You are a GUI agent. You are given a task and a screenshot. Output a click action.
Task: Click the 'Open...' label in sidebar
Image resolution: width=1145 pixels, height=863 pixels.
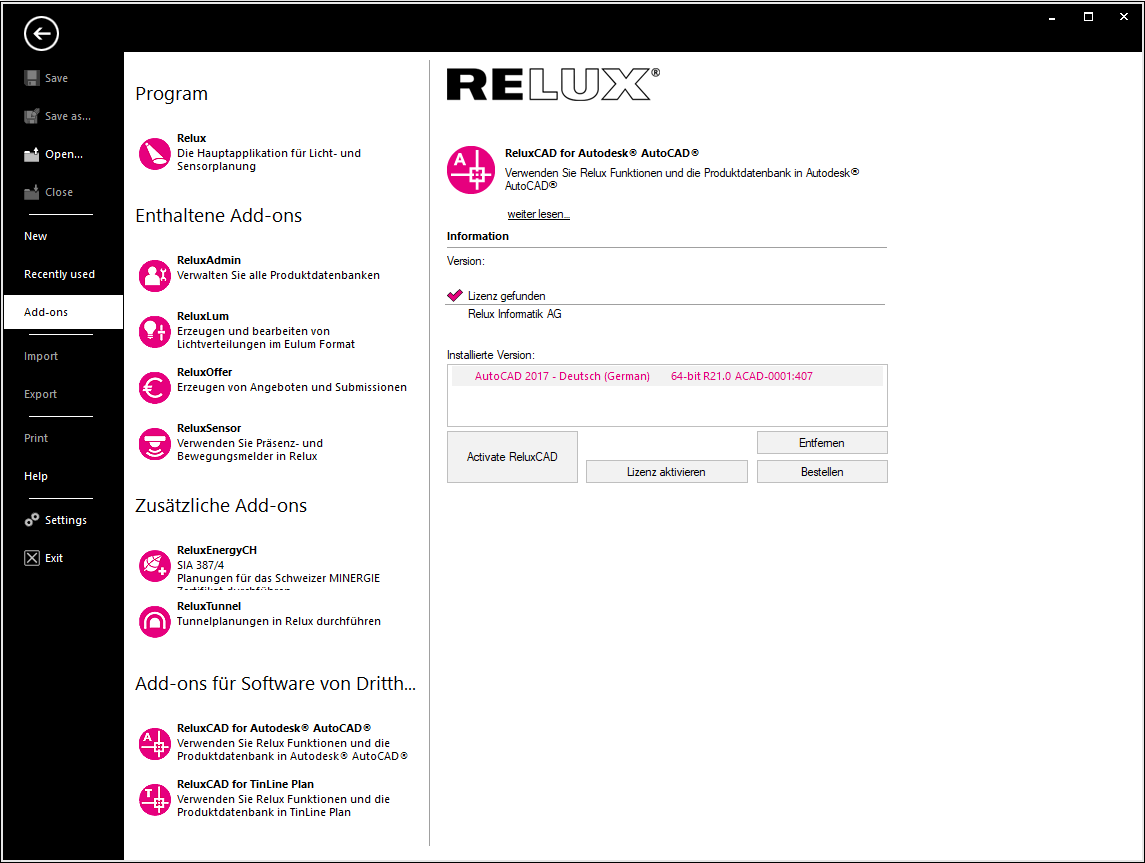(x=64, y=154)
